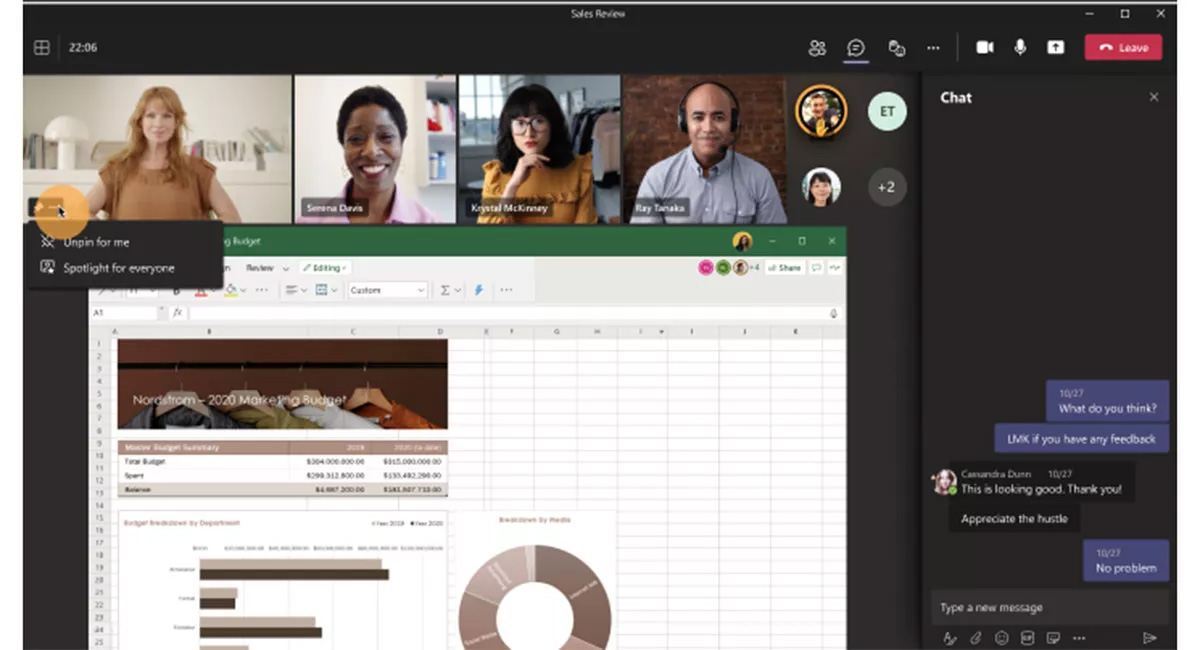
Task: Attach a file with the paperclip icon
Action: click(975, 638)
